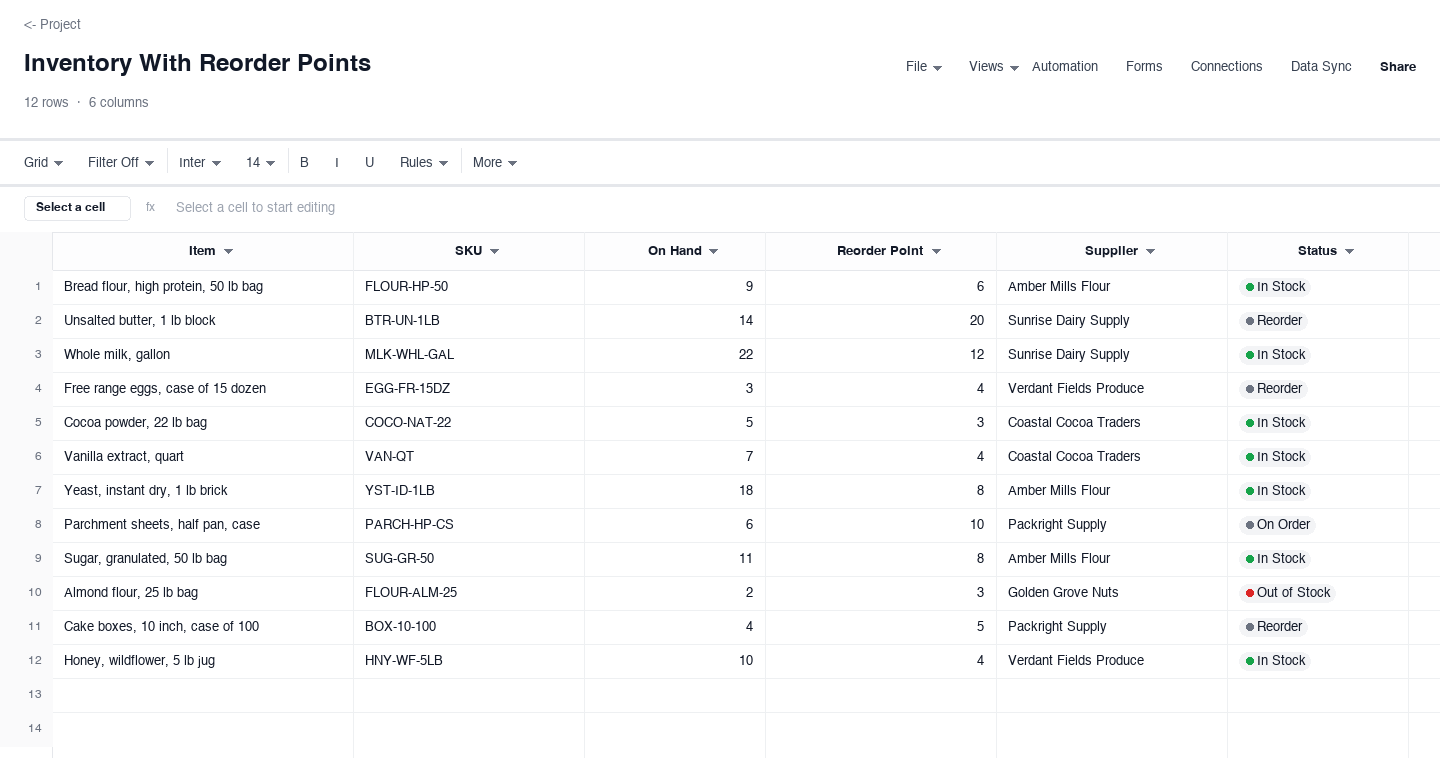Select supplier cell Coastal Cocoa Traders in Vanilla row

point(1112,457)
